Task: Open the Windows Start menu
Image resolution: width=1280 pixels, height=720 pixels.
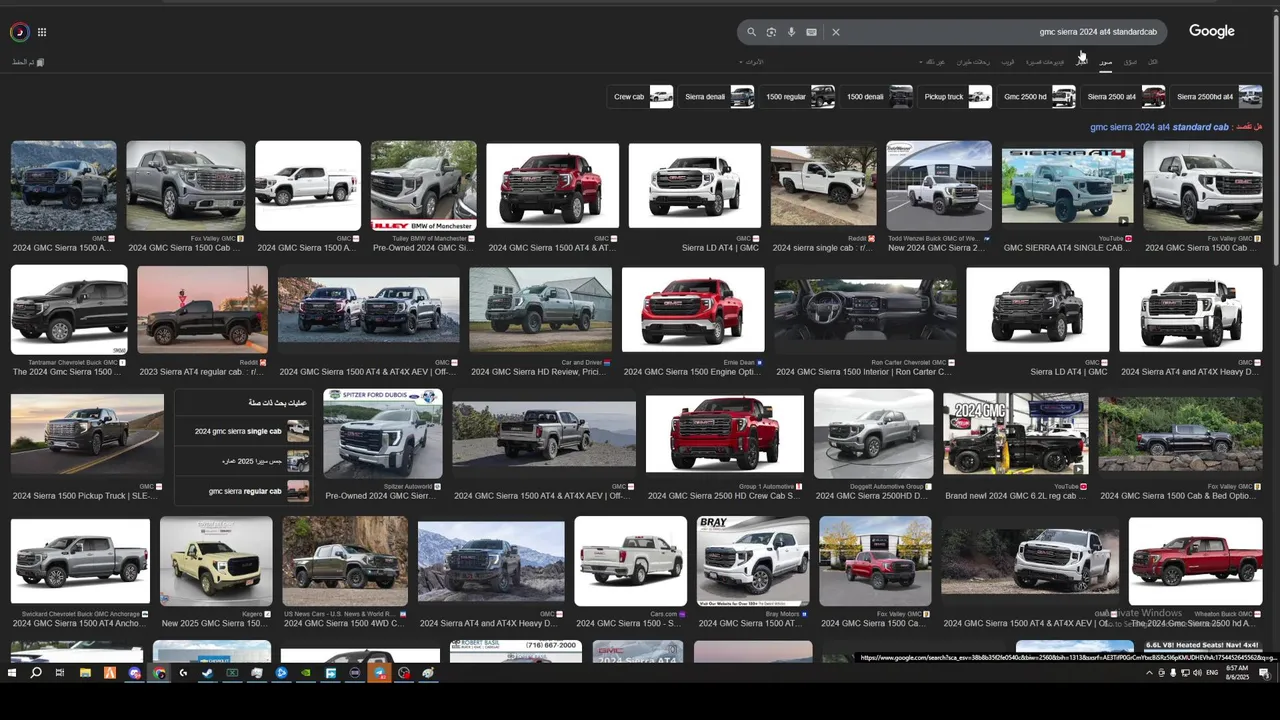Action: (x=12, y=673)
